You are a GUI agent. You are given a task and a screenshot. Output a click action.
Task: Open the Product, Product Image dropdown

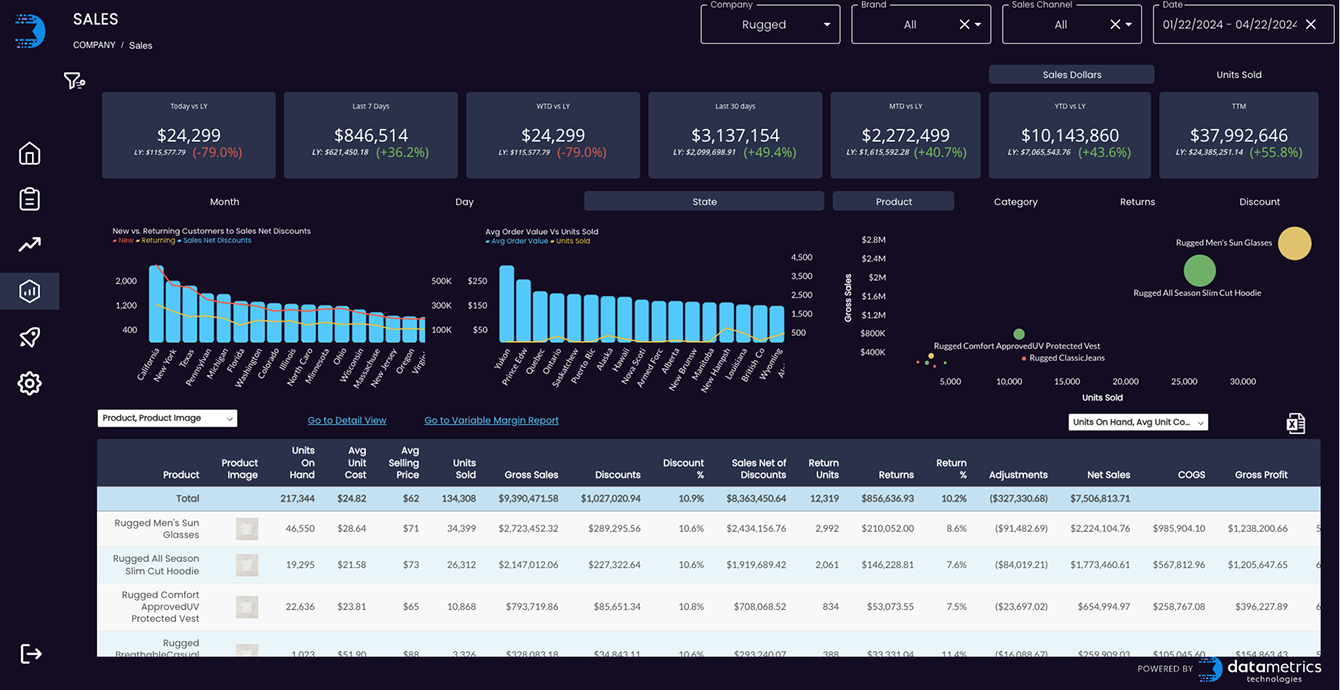coord(167,418)
